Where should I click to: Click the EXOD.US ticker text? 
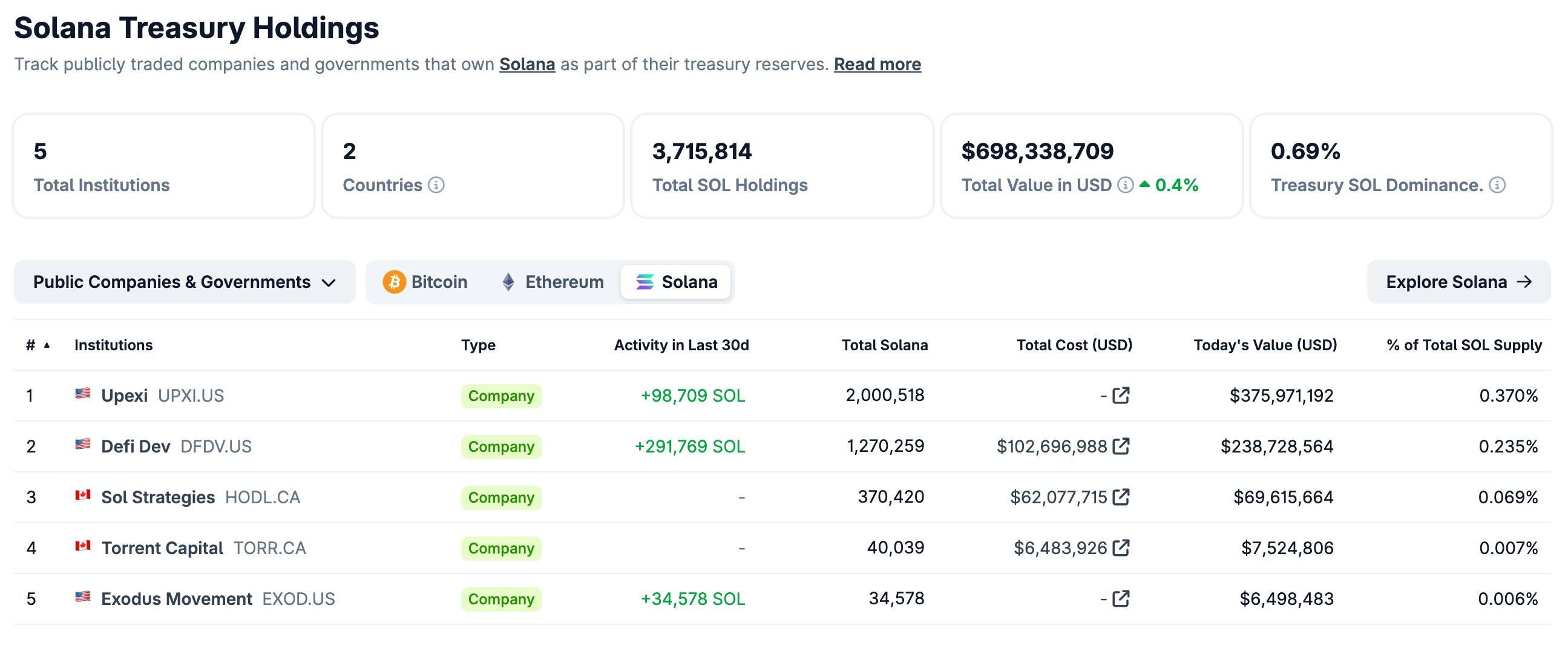(x=298, y=599)
